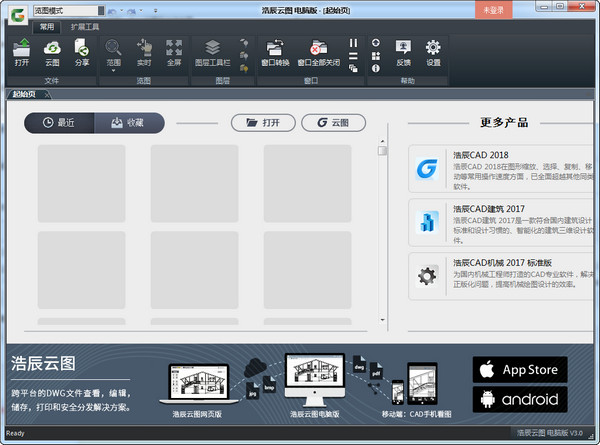Open the 图层工具栏 layers toolbar icon
600x445 pixels.
pyautogui.click(x=212, y=50)
